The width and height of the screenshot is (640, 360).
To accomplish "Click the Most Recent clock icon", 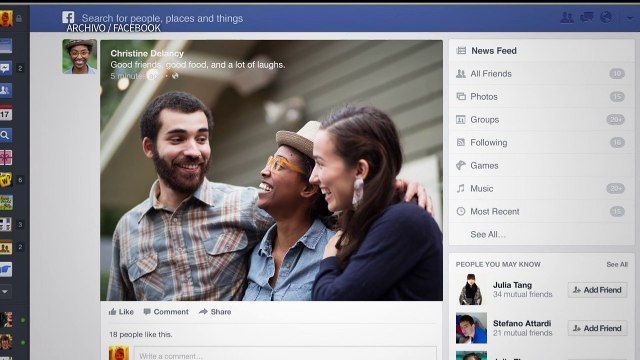I will coord(461,211).
